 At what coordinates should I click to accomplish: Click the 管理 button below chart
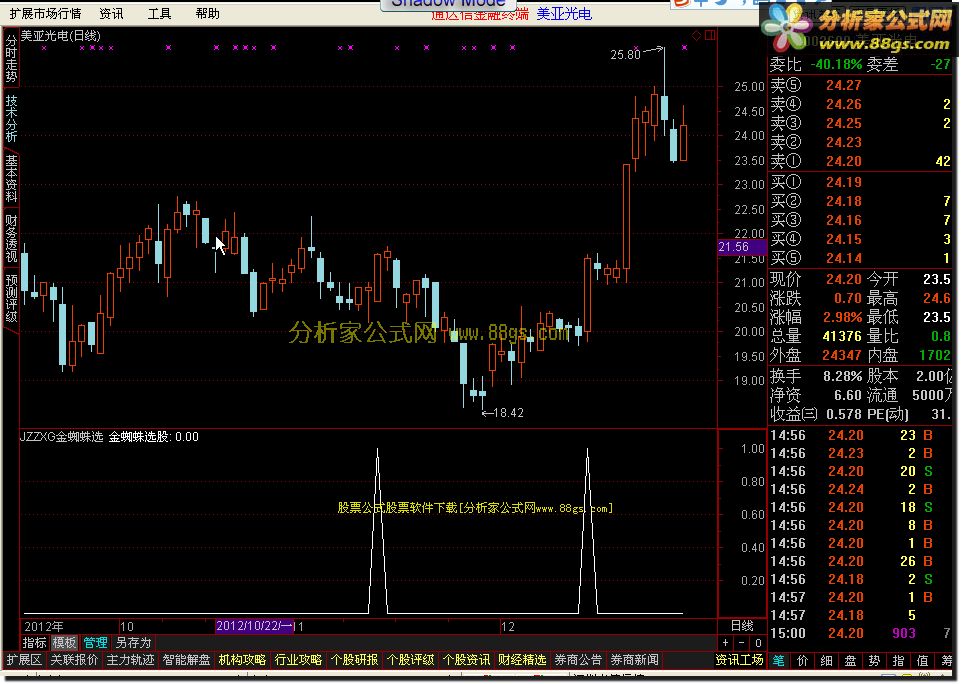pyautogui.click(x=95, y=643)
